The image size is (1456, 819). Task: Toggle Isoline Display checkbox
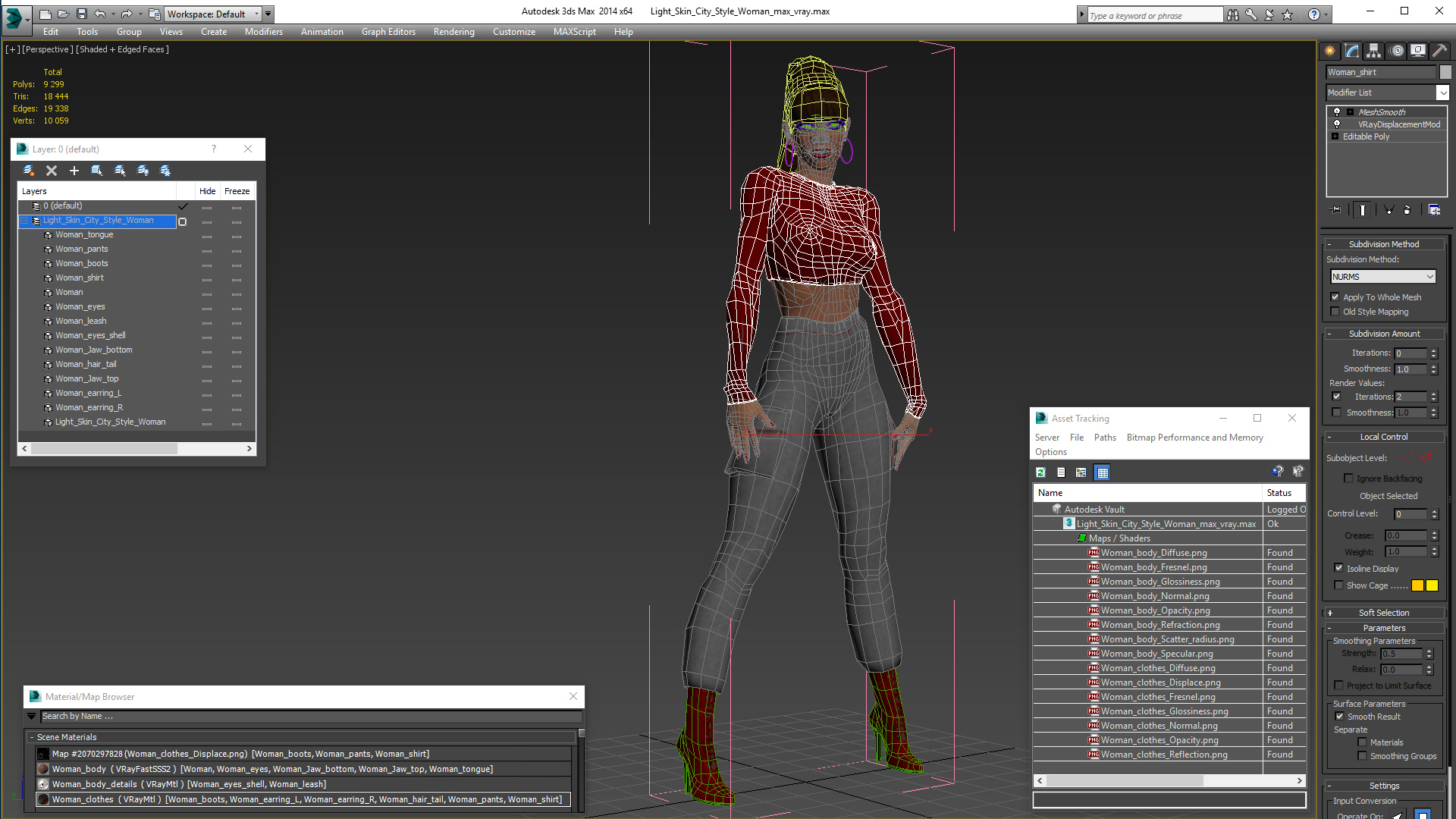[1339, 568]
